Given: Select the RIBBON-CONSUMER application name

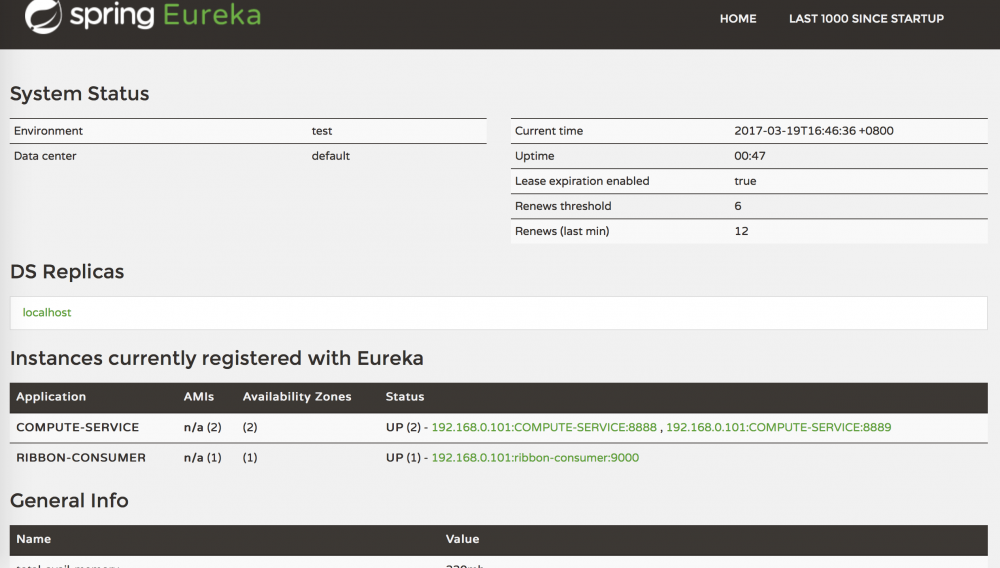Looking at the screenshot, I should 81,458.
